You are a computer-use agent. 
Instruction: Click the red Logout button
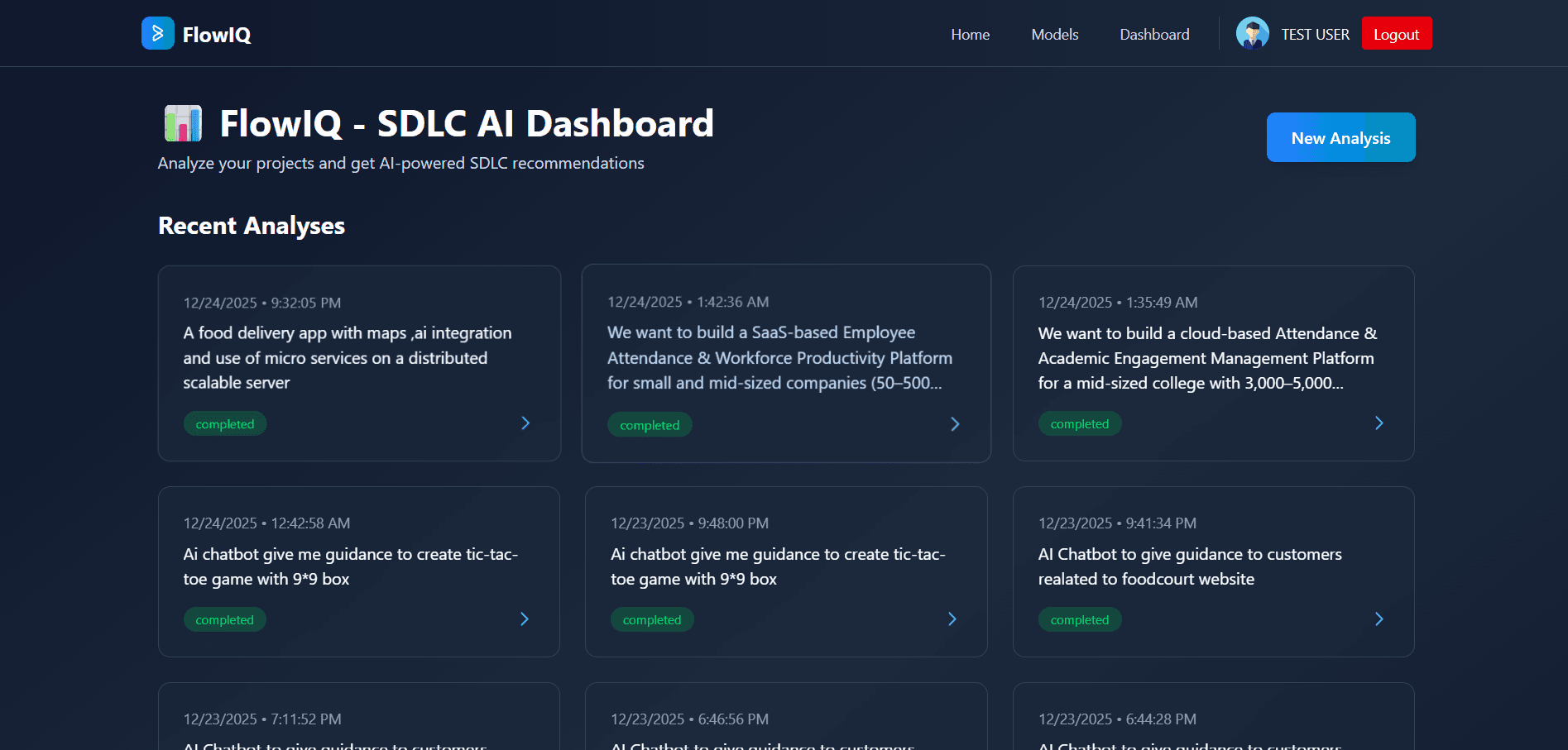tap(1397, 34)
